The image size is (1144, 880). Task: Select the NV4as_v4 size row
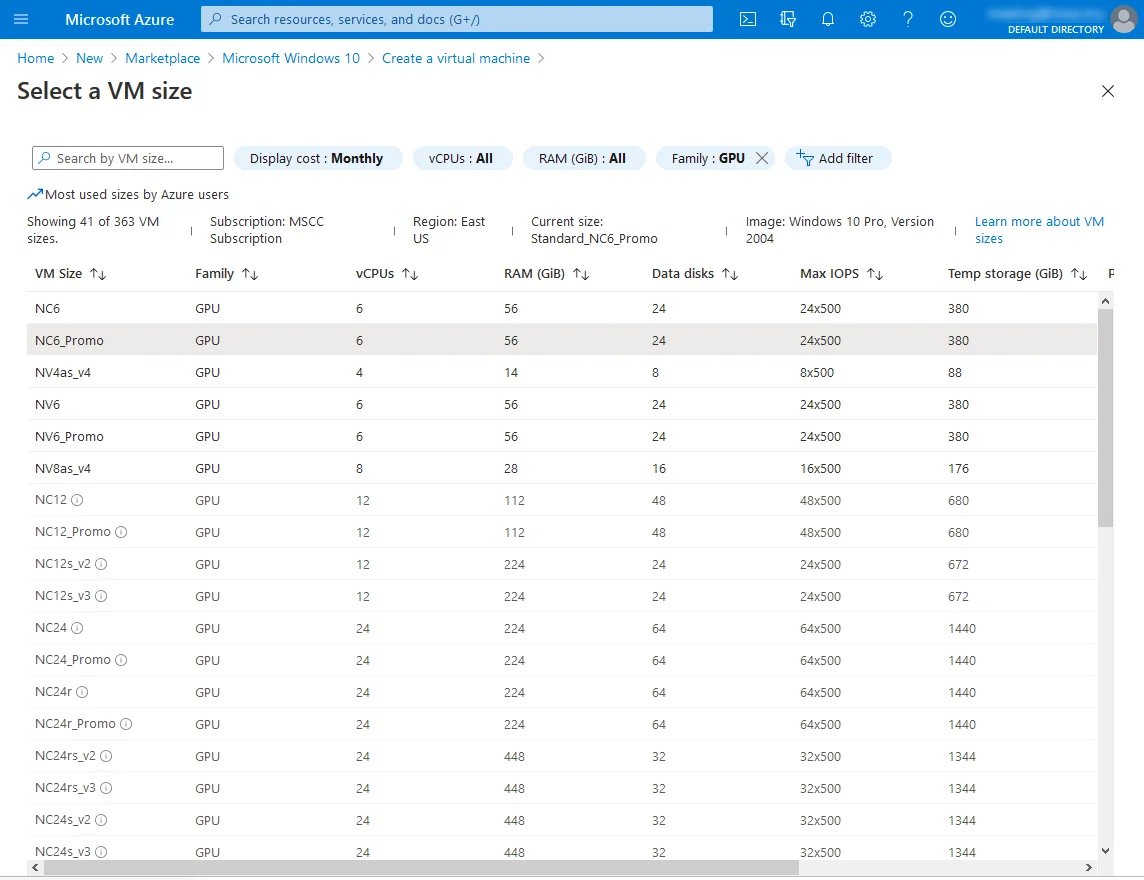[x=562, y=372]
